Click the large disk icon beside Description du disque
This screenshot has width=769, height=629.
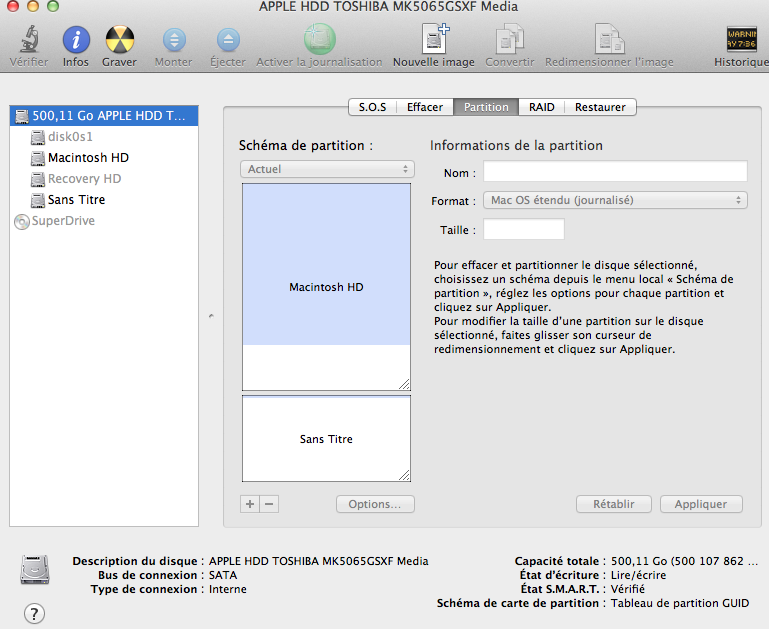(x=34, y=569)
